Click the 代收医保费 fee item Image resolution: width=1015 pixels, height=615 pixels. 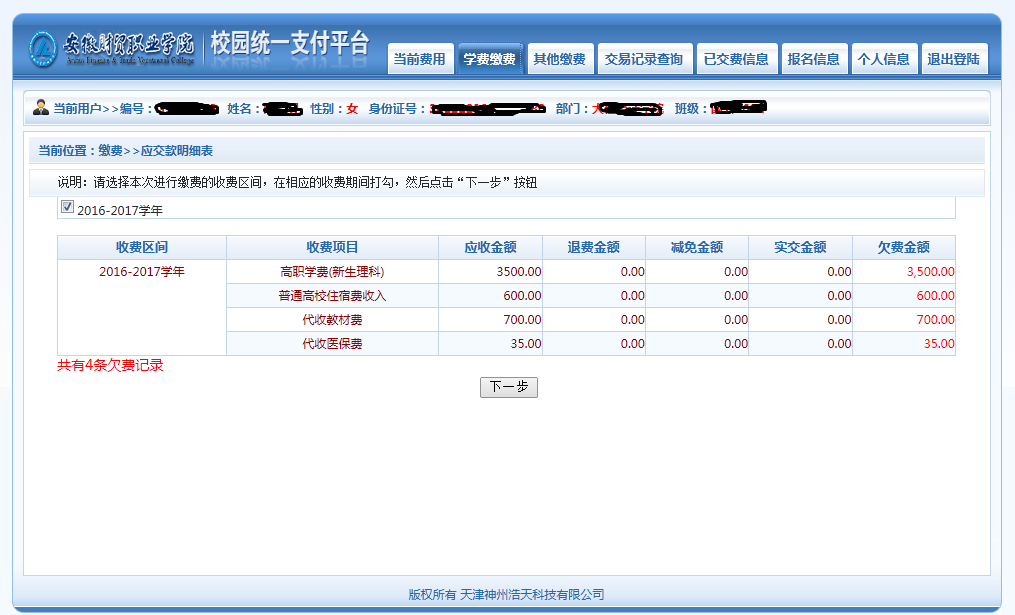[x=332, y=344]
